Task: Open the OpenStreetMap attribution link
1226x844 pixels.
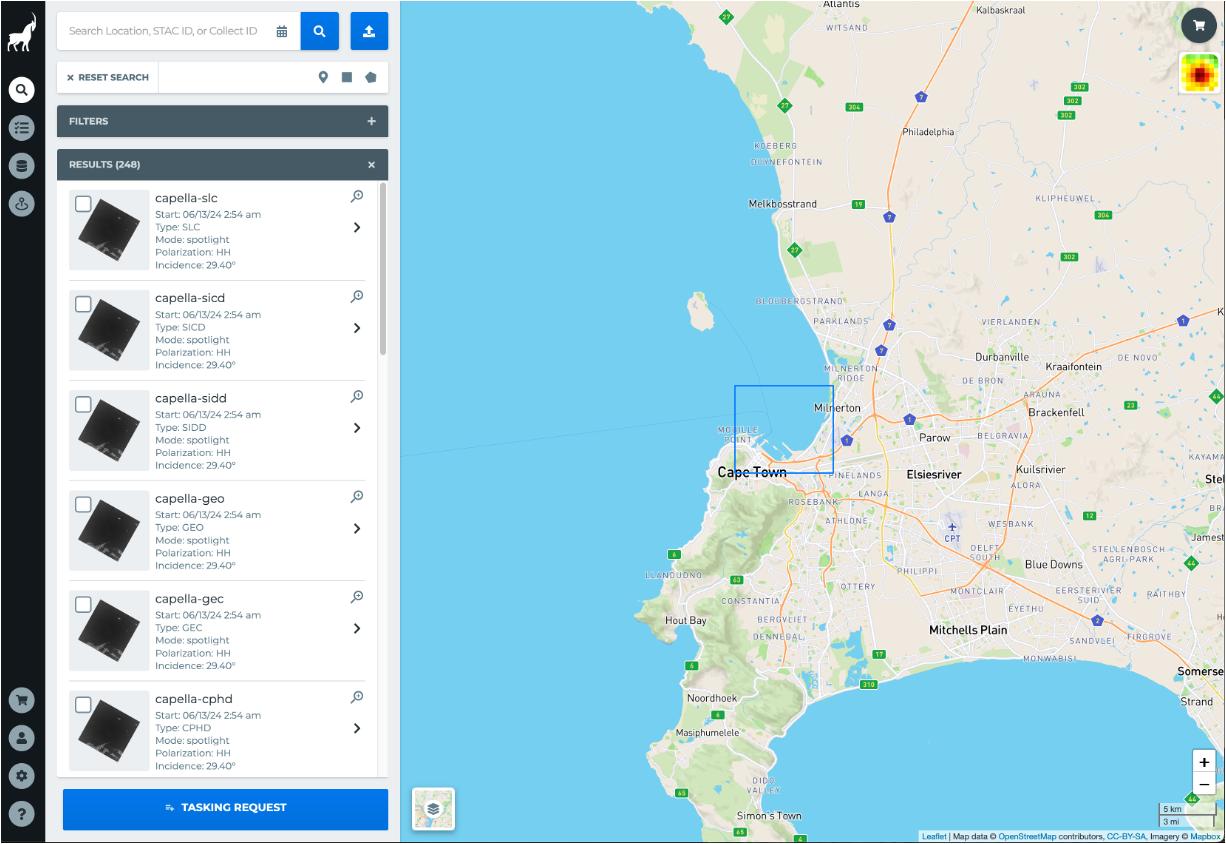Action: (x=1027, y=836)
